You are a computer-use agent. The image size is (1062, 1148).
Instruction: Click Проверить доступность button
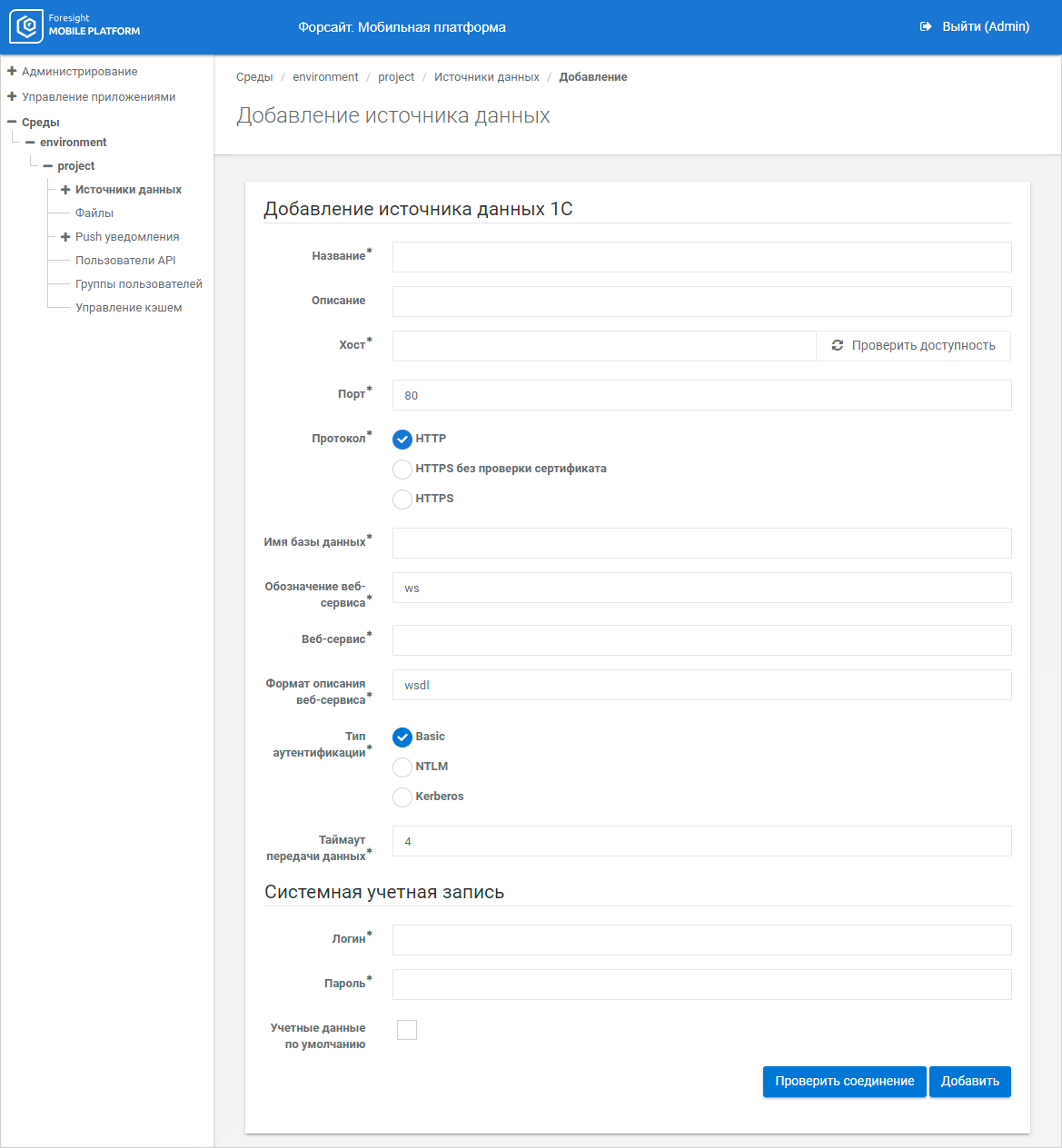[913, 345]
